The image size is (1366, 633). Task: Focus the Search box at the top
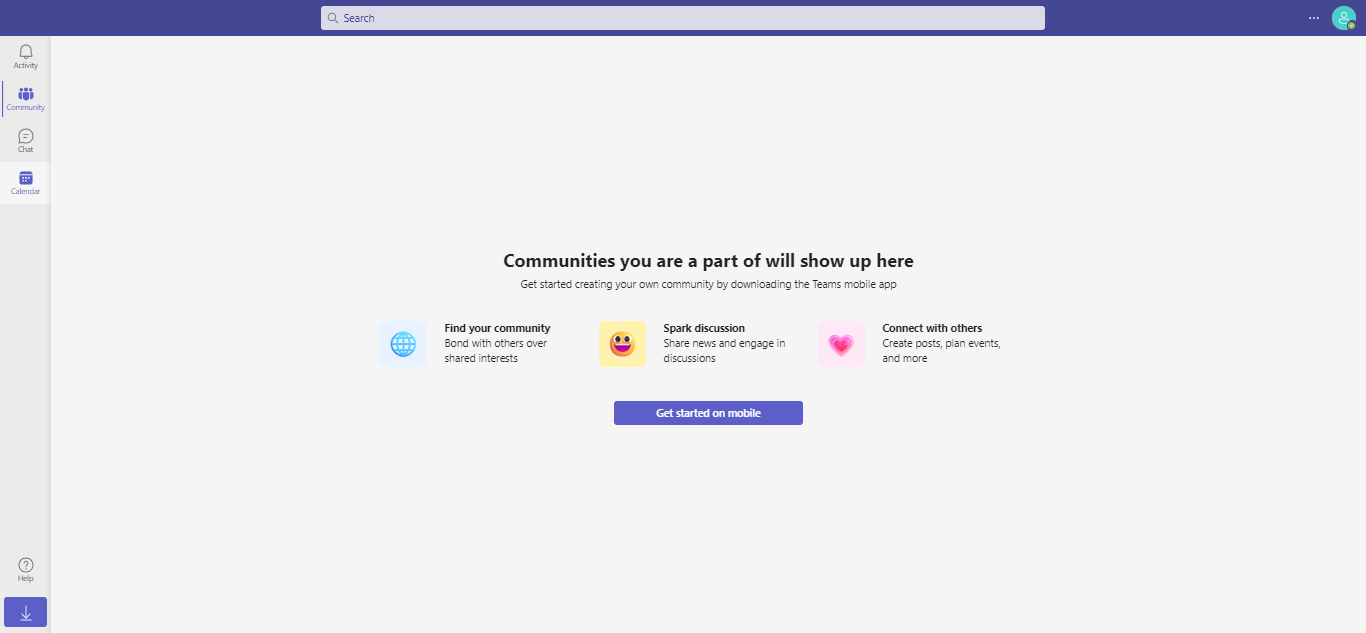tap(683, 18)
